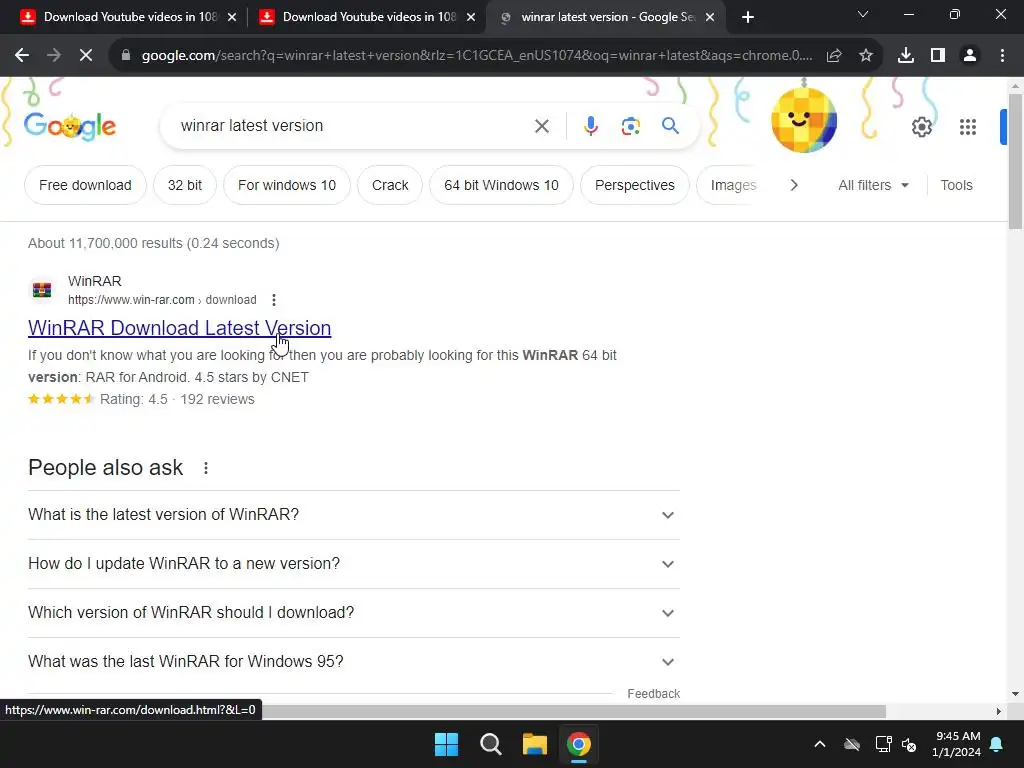This screenshot has height=768, width=1024.
Task: Click 'About 11,700,000 results' text
Action: point(153,243)
